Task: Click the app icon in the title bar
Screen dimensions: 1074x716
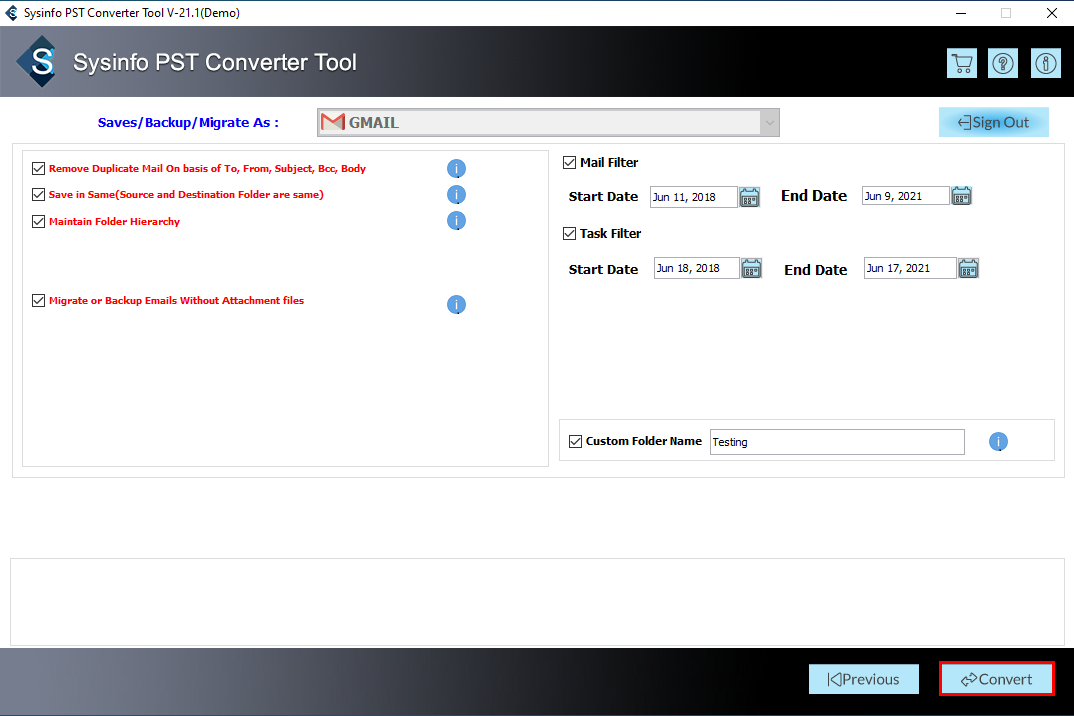Action: 12,13
